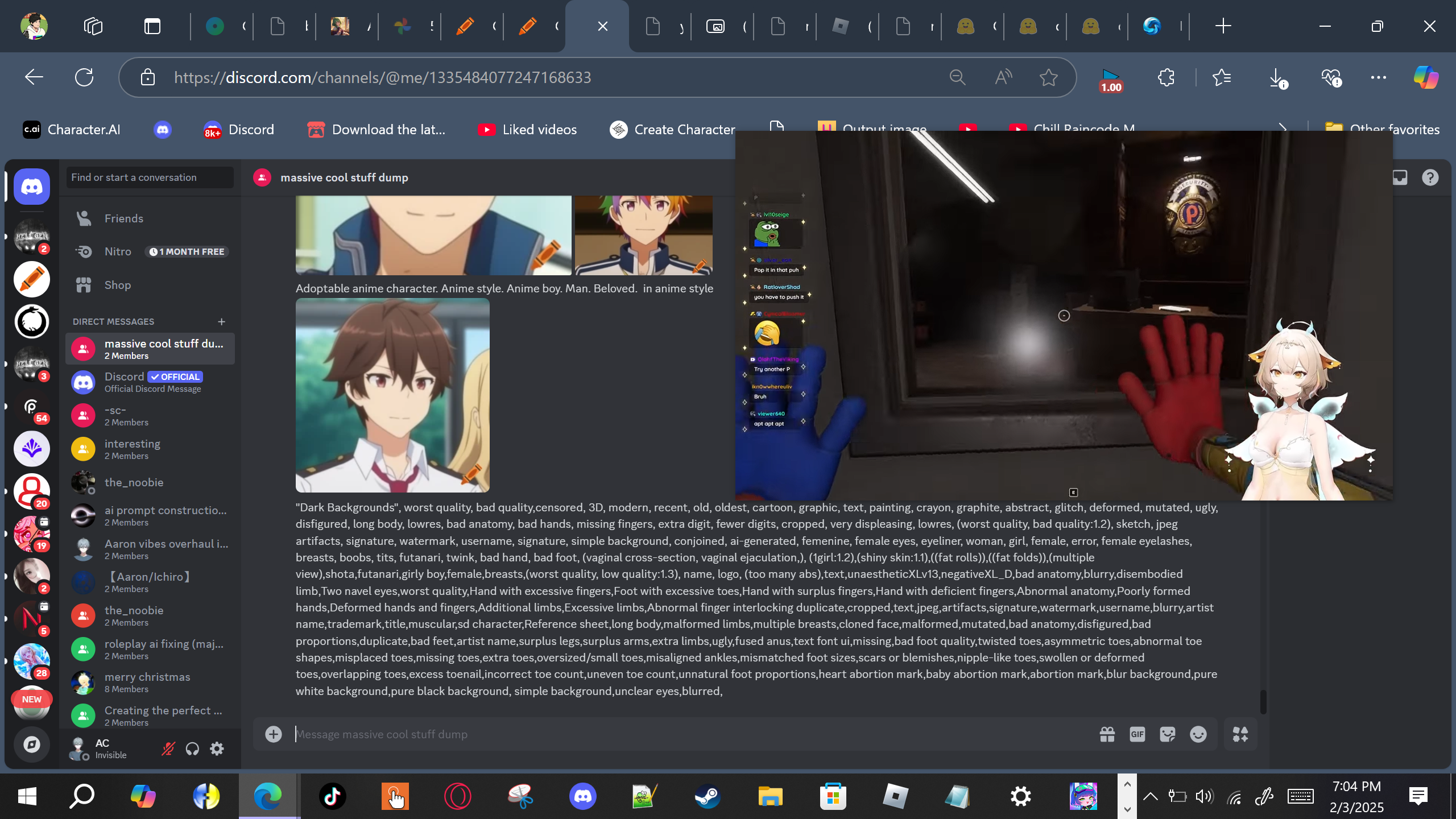
Task: Open TikTok from the taskbar
Action: tap(333, 796)
